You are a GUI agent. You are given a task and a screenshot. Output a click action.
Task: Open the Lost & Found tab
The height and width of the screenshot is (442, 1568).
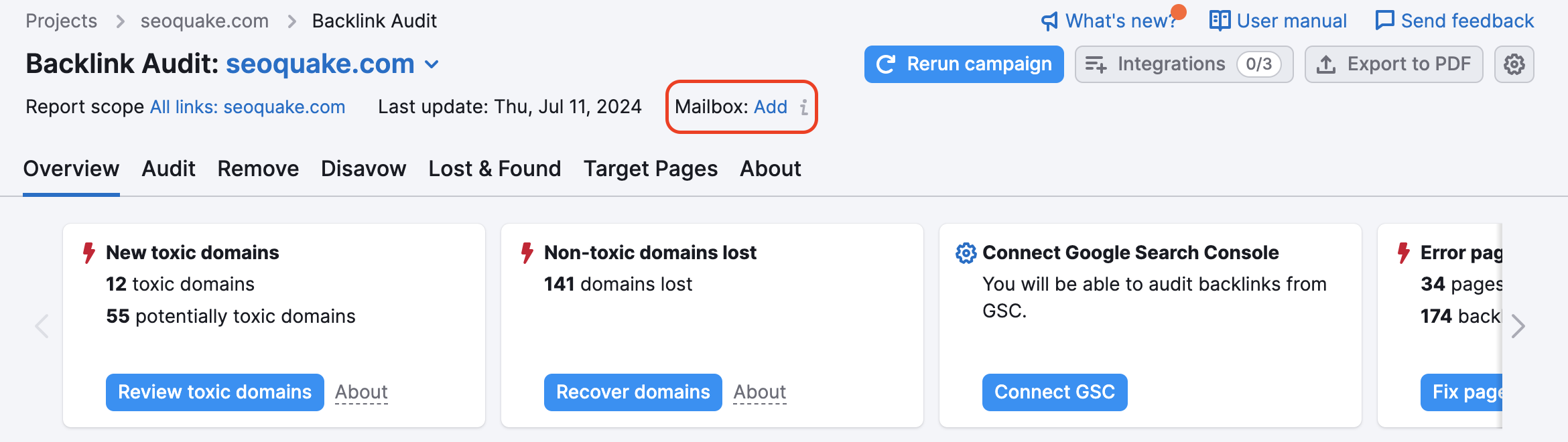pos(494,169)
